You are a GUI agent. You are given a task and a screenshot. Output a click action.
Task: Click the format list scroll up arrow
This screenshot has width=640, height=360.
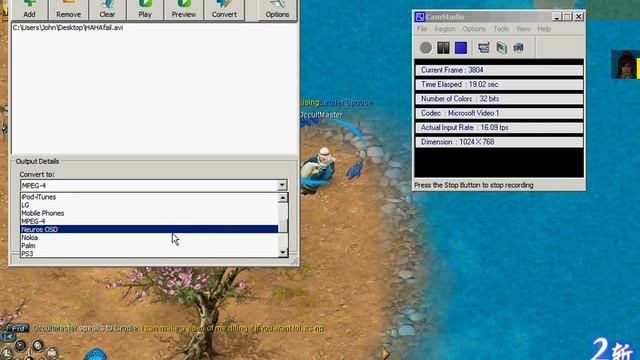click(283, 198)
